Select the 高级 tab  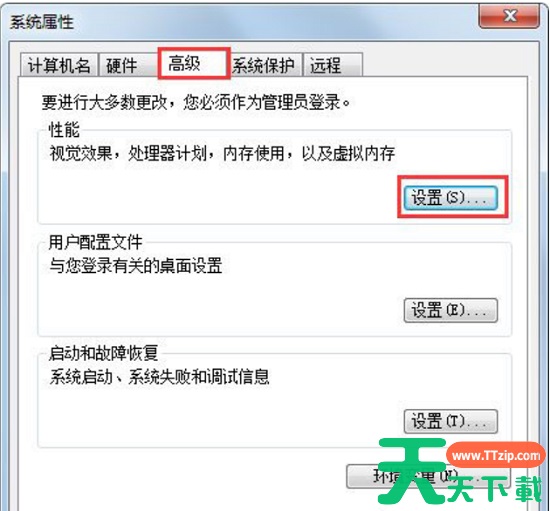pyautogui.click(x=194, y=63)
